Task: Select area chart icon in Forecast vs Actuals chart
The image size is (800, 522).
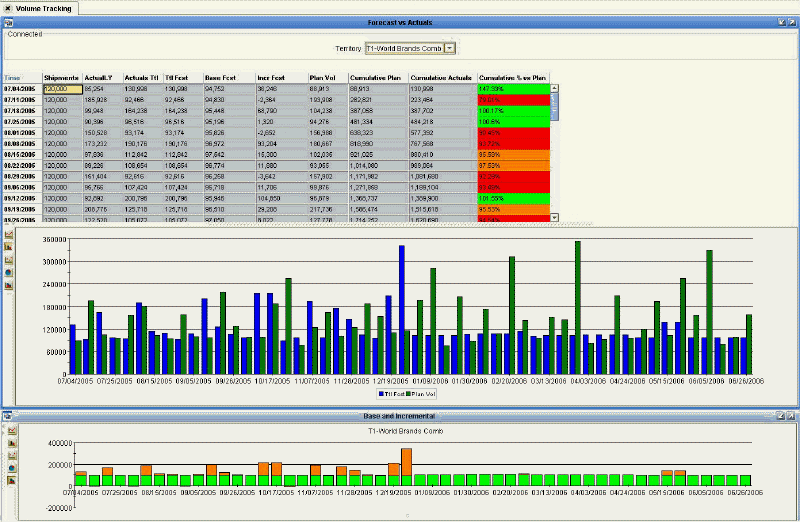Action: coord(9,285)
